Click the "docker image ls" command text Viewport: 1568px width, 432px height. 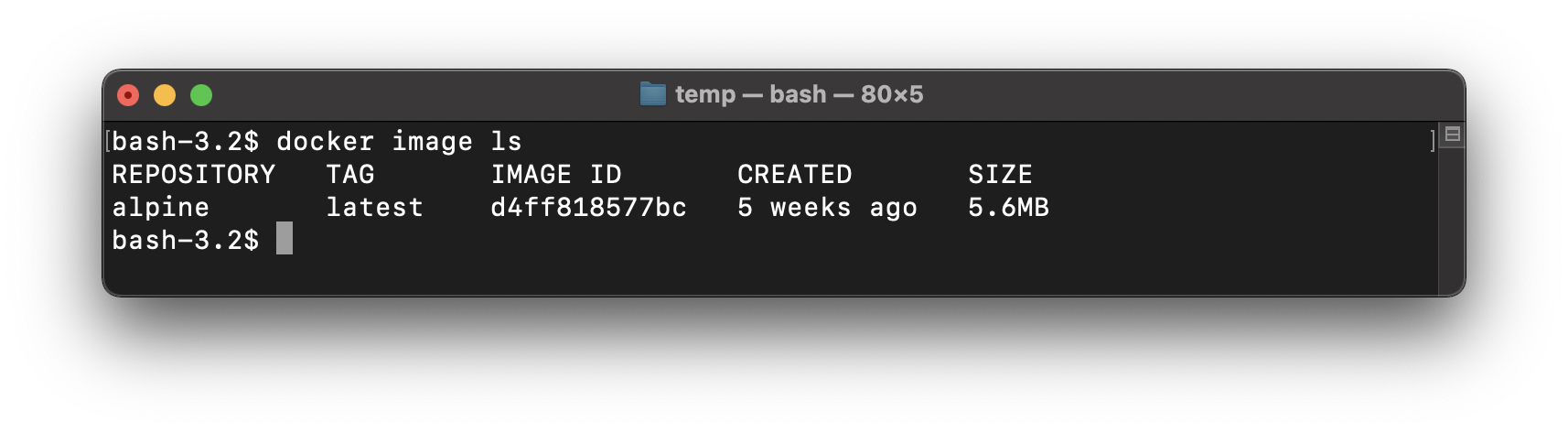[x=399, y=142]
